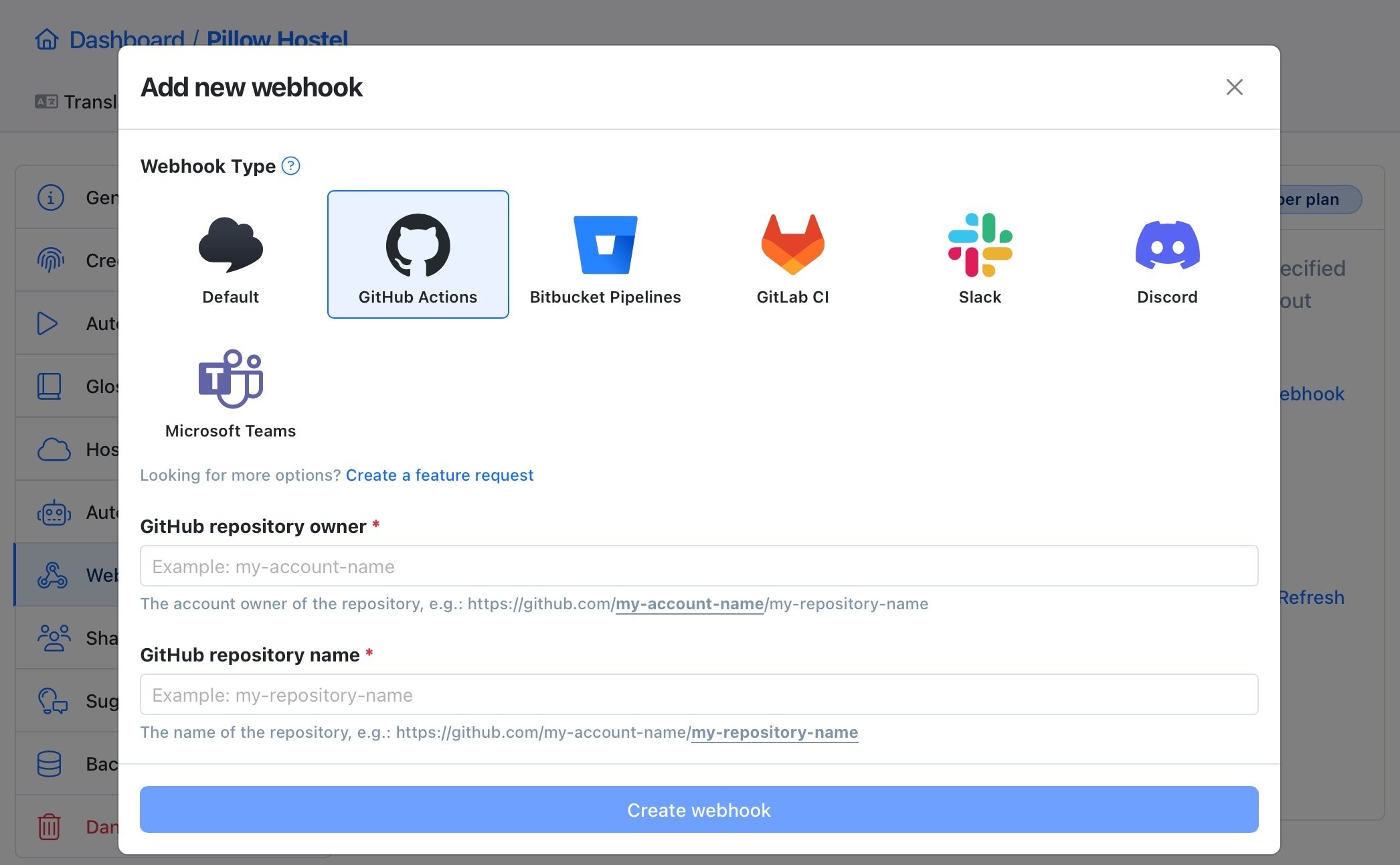This screenshot has height=865, width=1400.
Task: Open the Backups database icon sidebar item
Action: click(x=50, y=764)
